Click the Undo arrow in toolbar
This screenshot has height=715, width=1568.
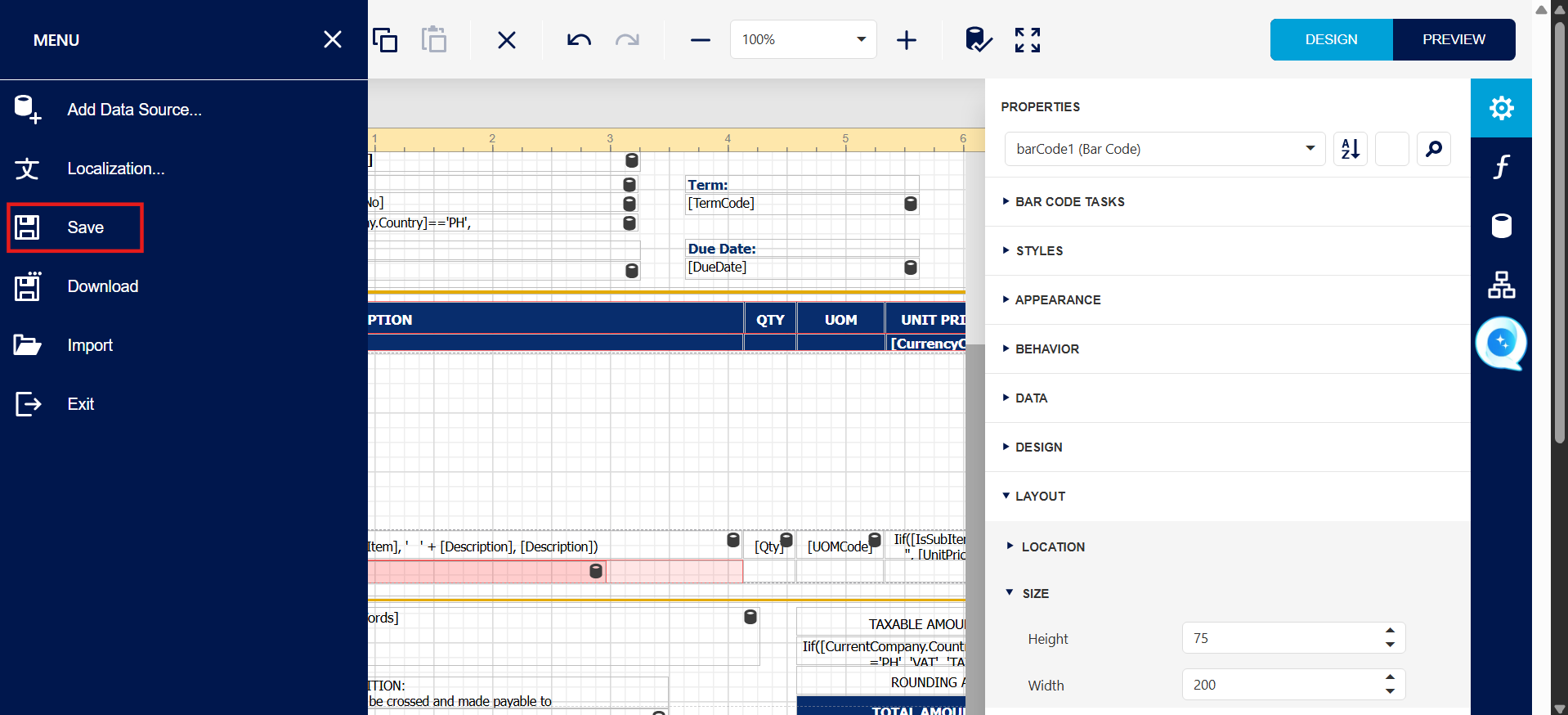click(579, 40)
